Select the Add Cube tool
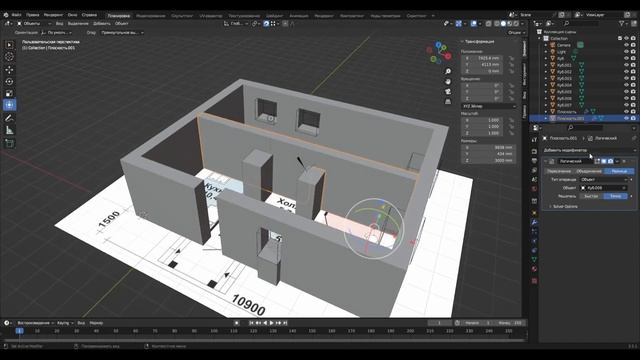 (9, 143)
